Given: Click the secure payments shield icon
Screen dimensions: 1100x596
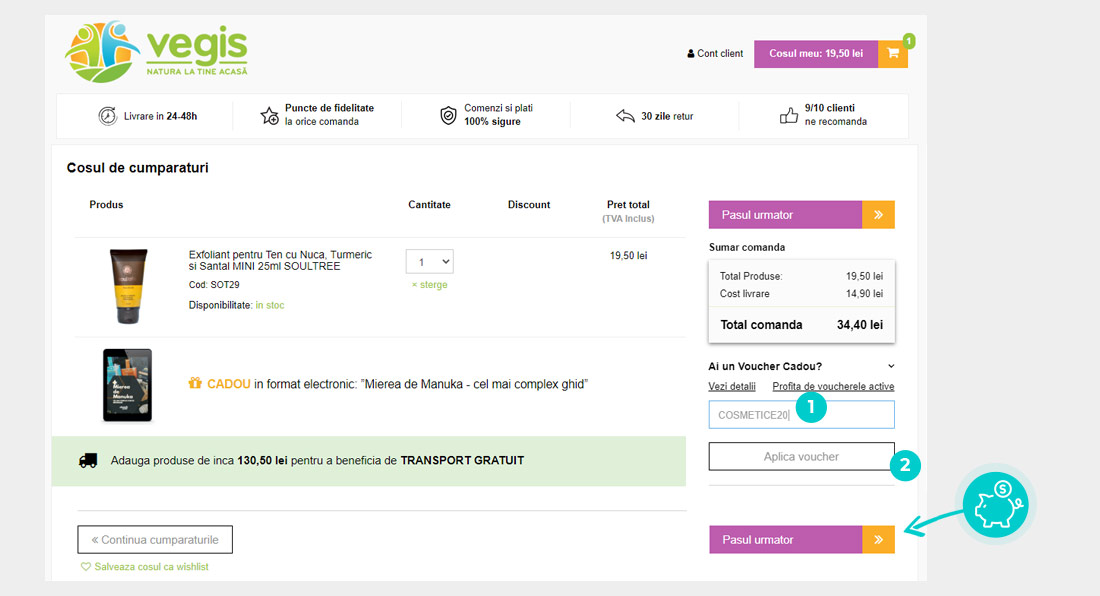Looking at the screenshot, I should click(x=448, y=116).
